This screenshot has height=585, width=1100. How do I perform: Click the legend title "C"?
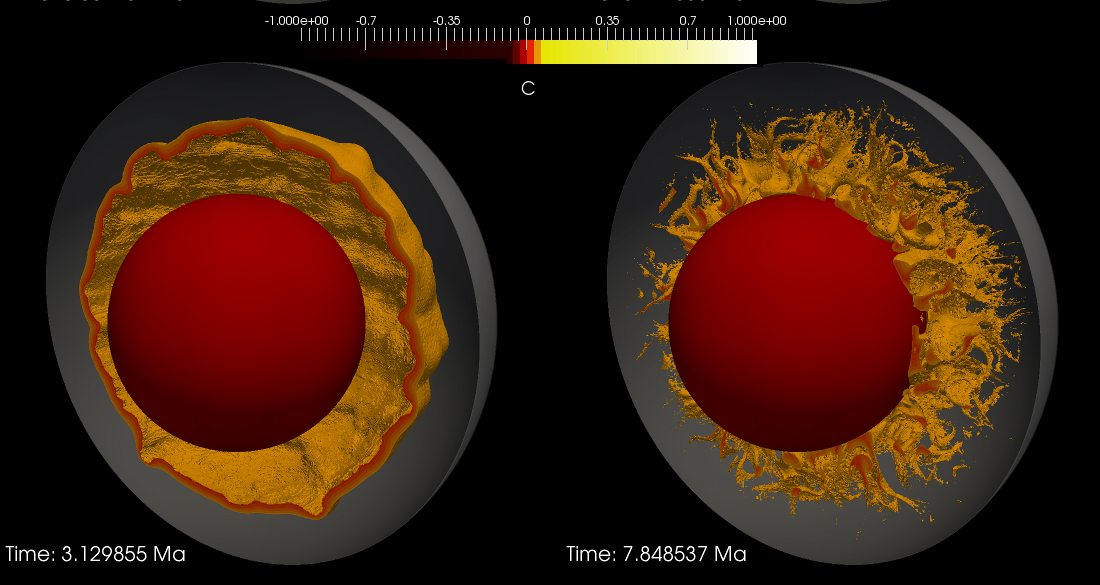pos(528,88)
